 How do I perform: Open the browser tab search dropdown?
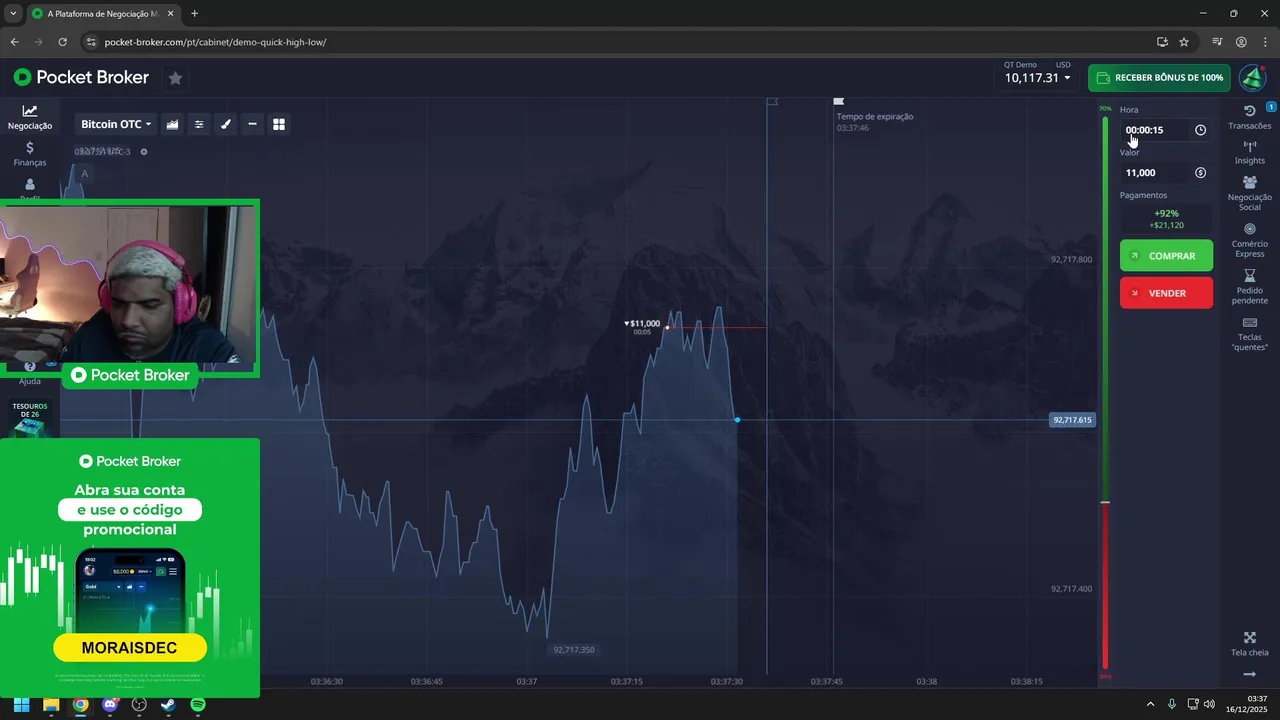click(13, 14)
